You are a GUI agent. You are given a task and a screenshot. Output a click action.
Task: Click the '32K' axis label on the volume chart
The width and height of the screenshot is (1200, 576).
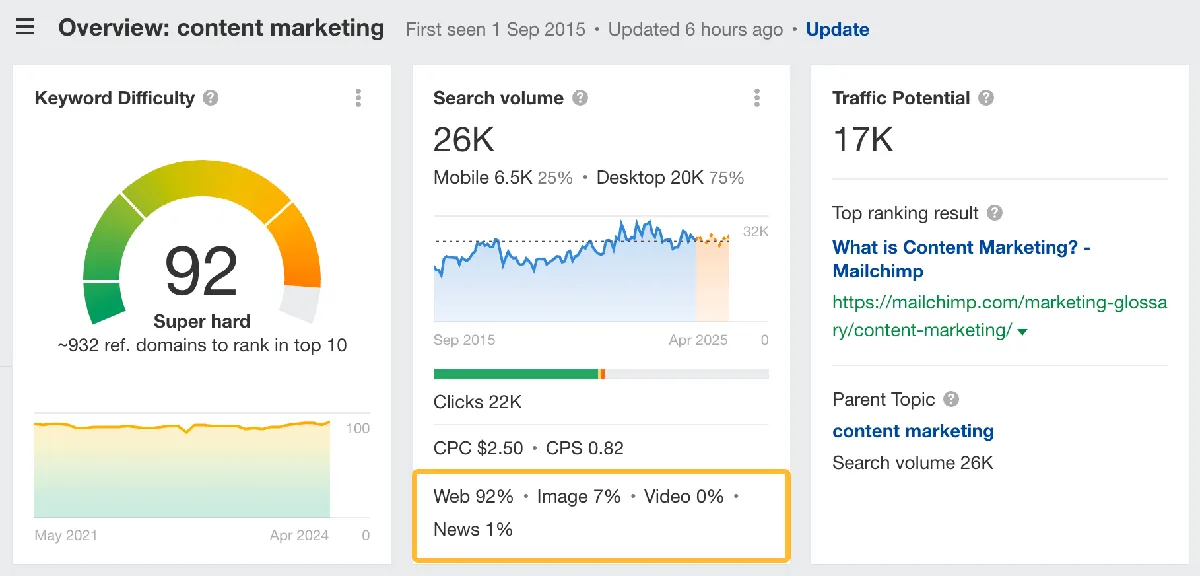click(757, 231)
